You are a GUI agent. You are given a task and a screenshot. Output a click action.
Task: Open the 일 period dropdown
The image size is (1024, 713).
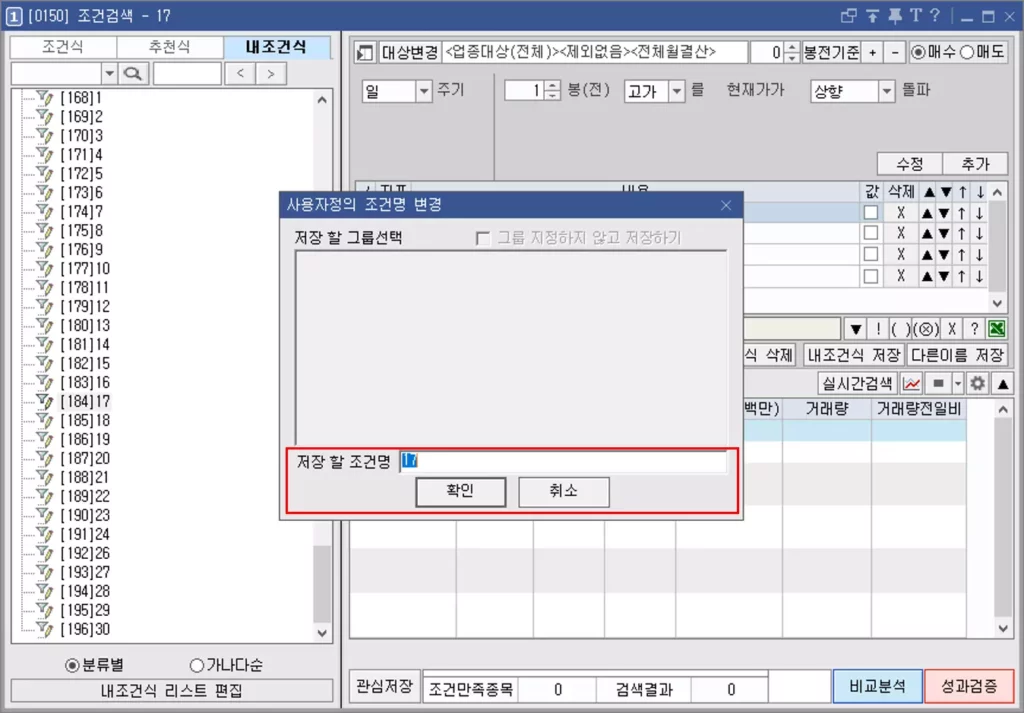[424, 91]
